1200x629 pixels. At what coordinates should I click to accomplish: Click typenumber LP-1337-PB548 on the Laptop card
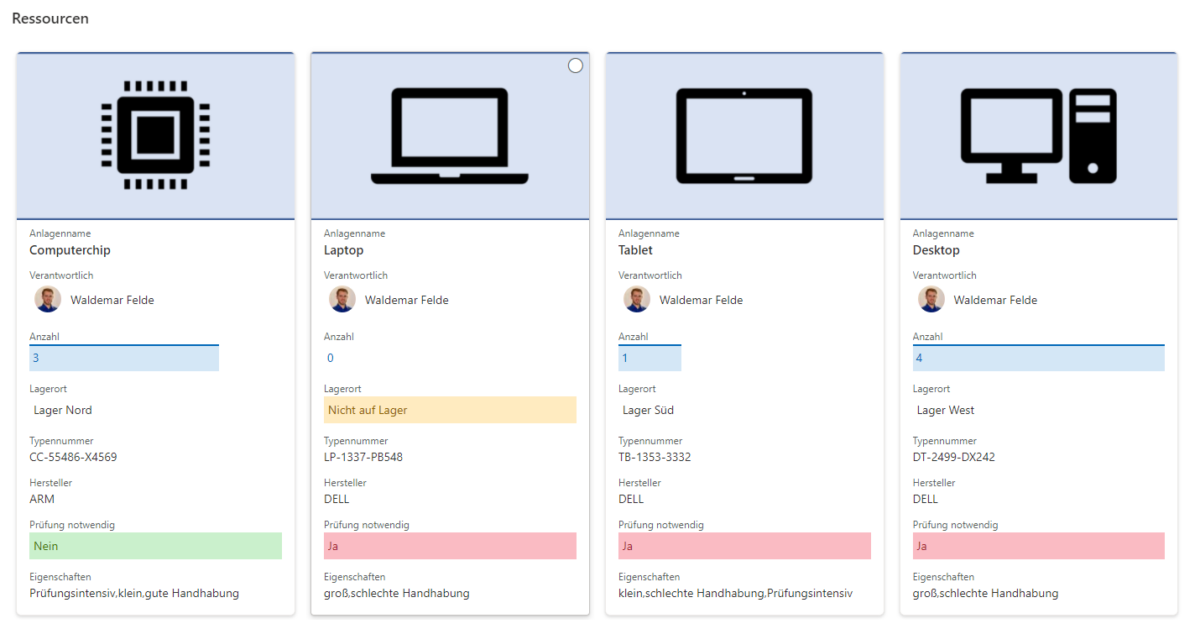point(366,457)
